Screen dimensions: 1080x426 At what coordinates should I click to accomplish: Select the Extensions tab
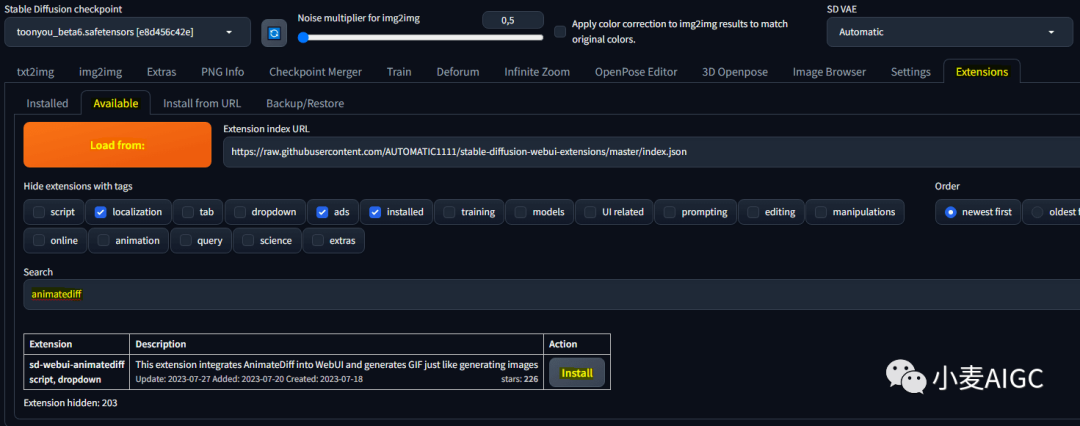(982, 72)
